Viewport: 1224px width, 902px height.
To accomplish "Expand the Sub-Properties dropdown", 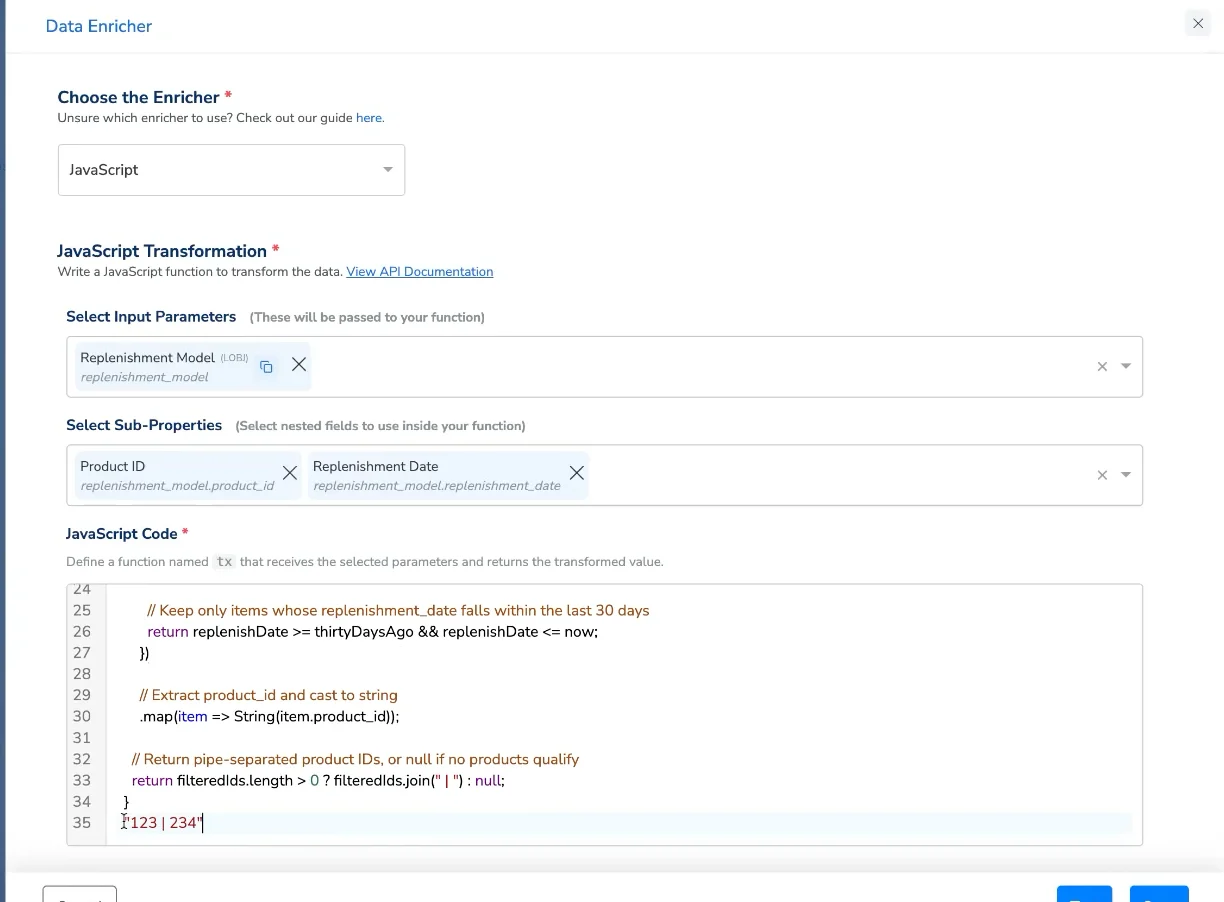I will pyautogui.click(x=1126, y=475).
